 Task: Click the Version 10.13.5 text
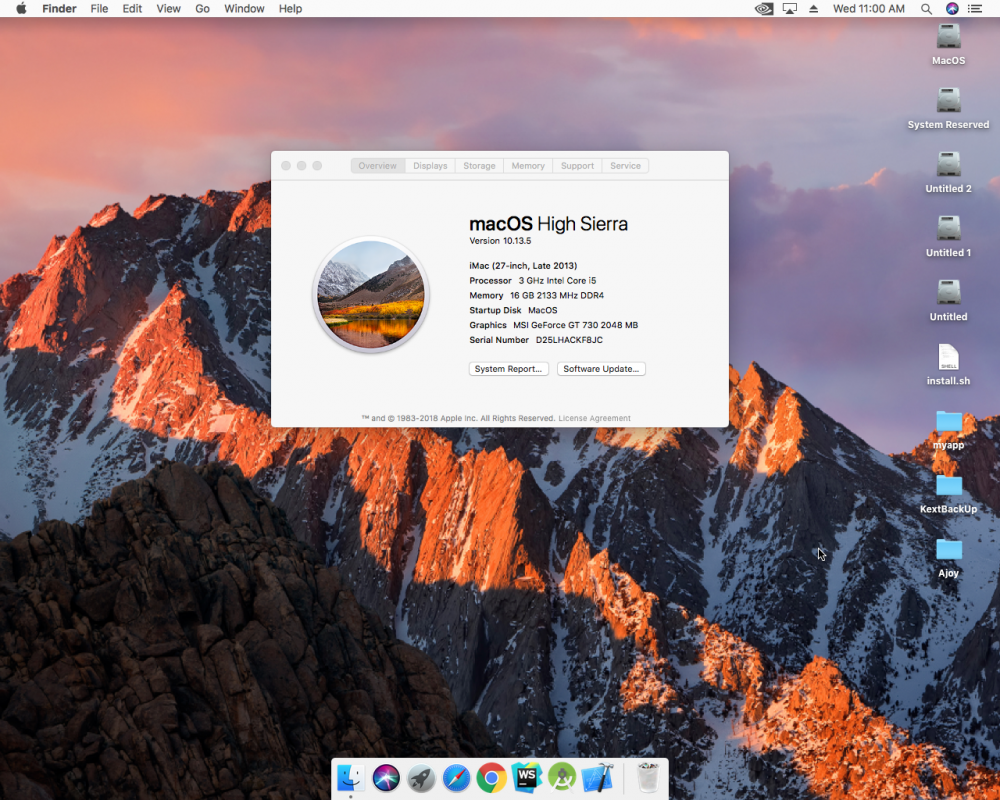500,241
